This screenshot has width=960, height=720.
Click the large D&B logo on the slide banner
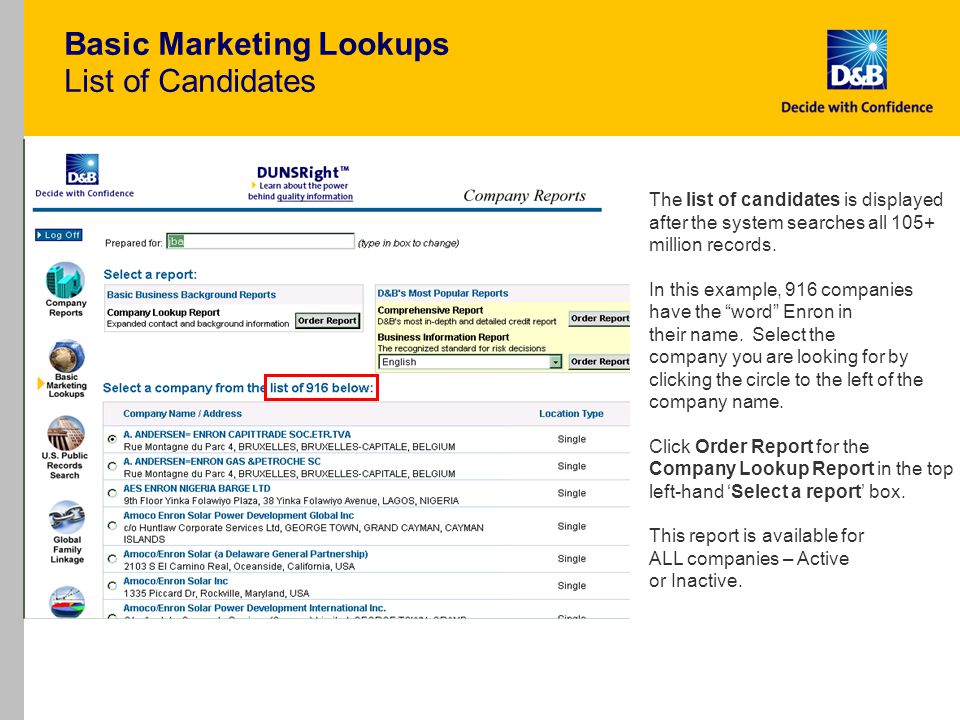click(x=857, y=60)
